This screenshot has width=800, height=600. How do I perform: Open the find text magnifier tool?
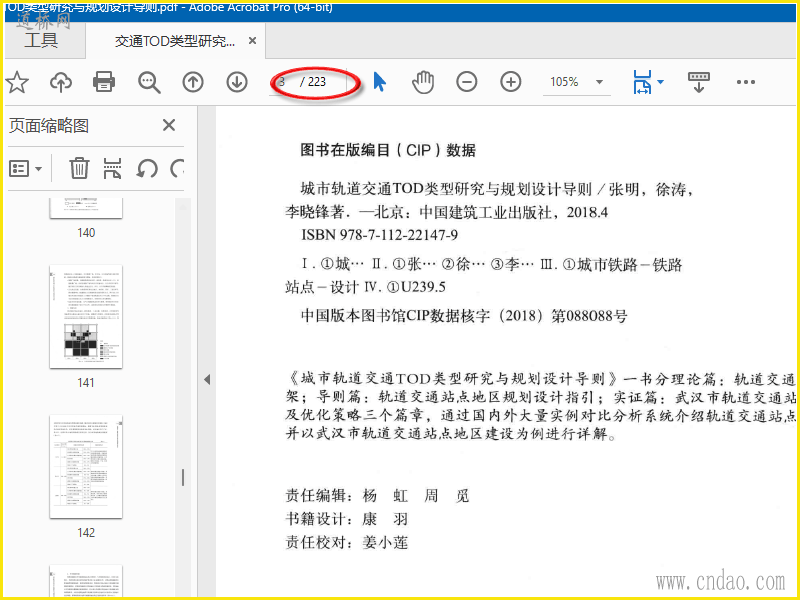149,82
